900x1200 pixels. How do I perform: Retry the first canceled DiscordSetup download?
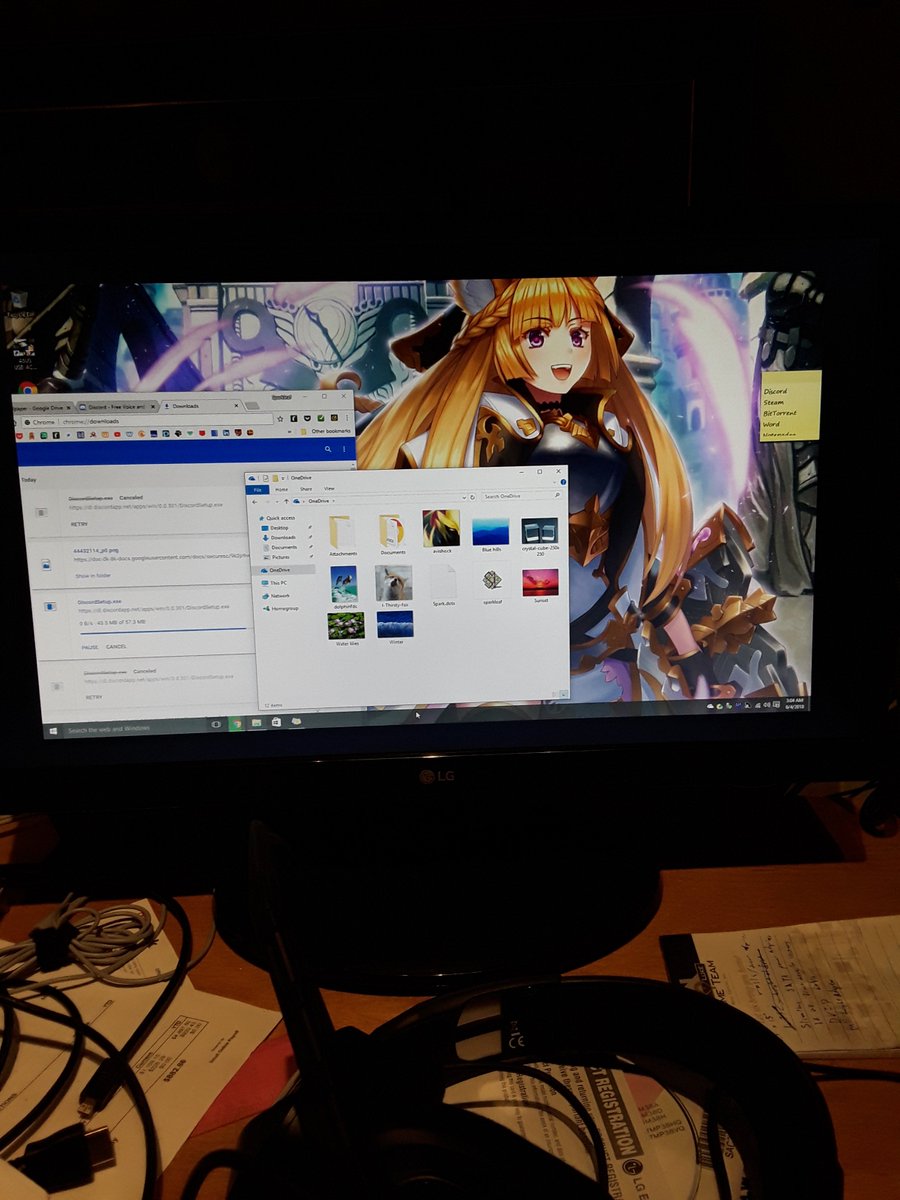click(x=79, y=524)
